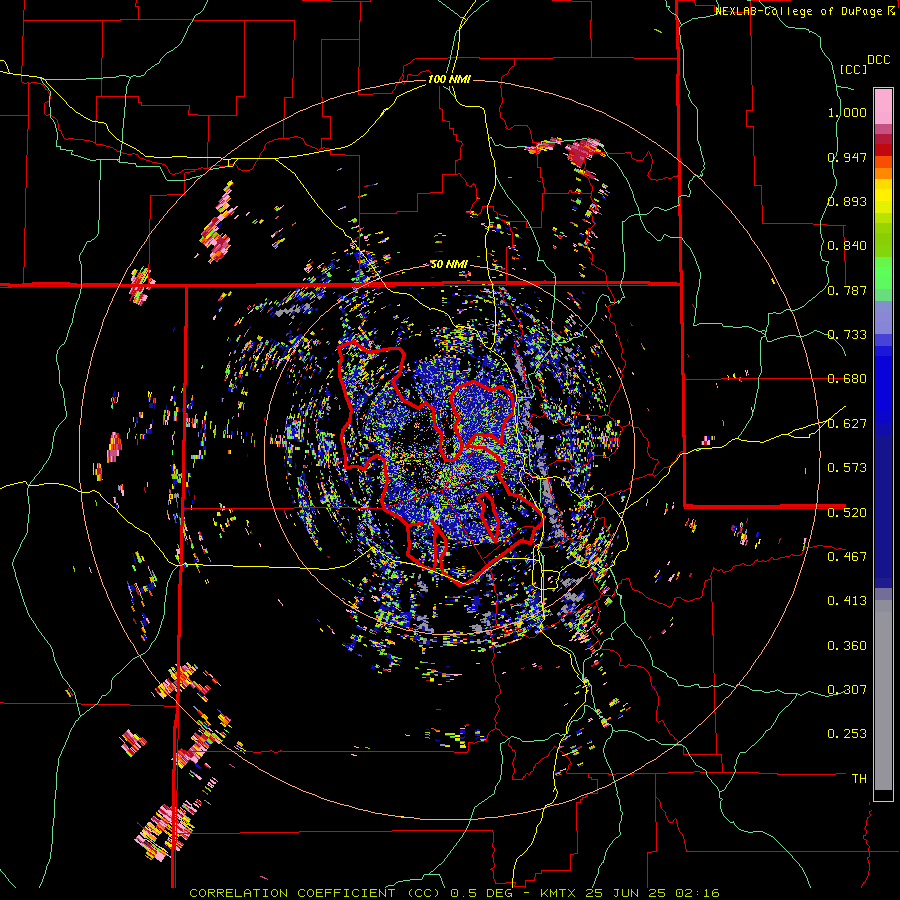900x900 pixels.
Task: Select the 0.947 scale value
Action: [847, 157]
